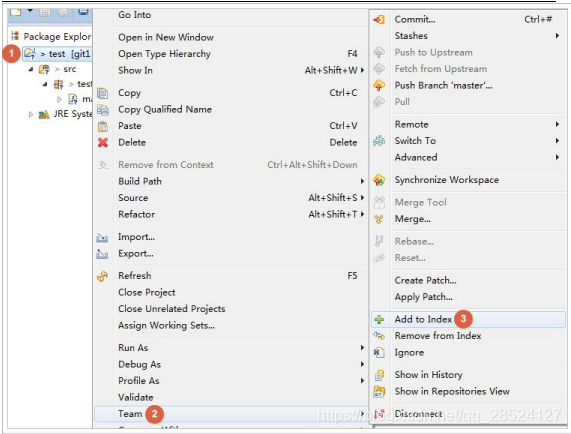This screenshot has width=571, height=434.
Task: Click the Paste clipboard icon
Action: point(103,126)
